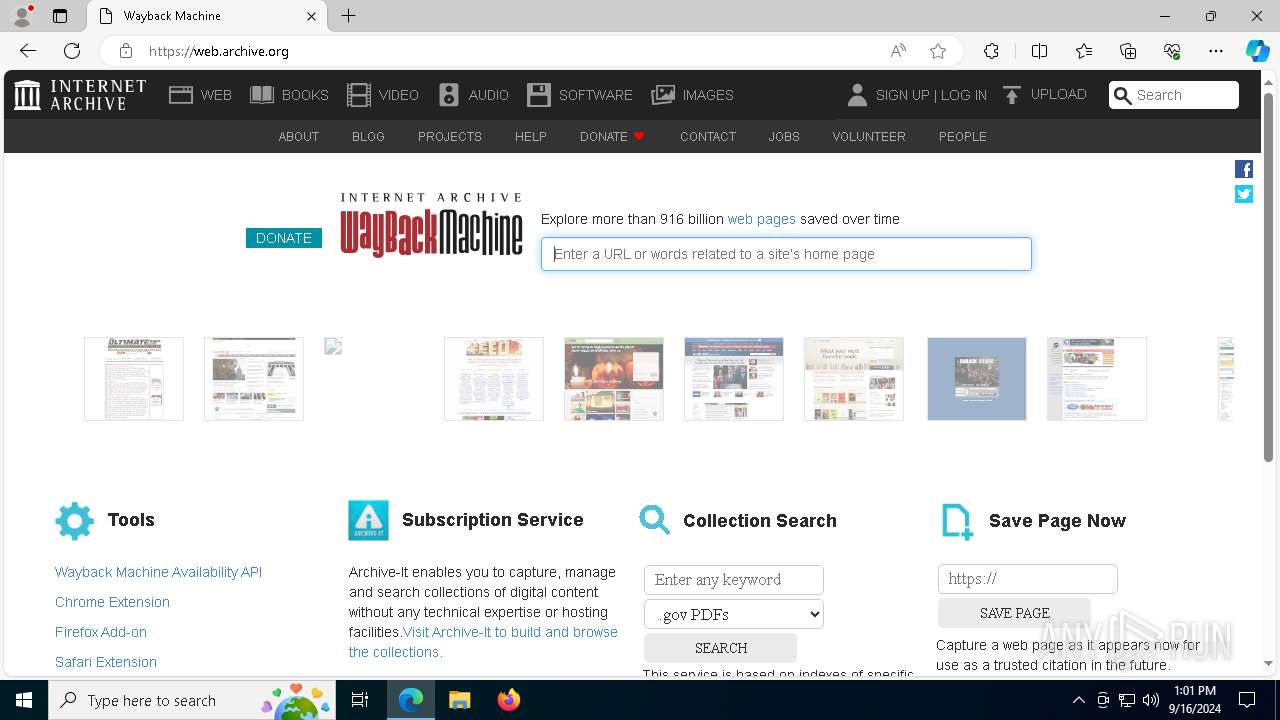Share page via Twitter icon
The image size is (1280, 720).
coord(1244,194)
